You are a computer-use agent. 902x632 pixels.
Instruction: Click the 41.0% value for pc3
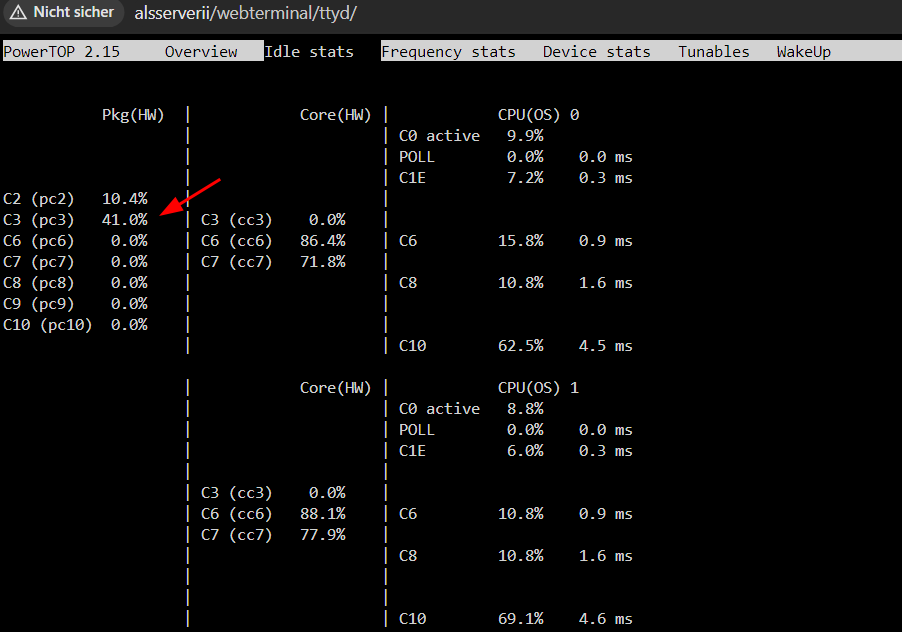click(x=125, y=220)
